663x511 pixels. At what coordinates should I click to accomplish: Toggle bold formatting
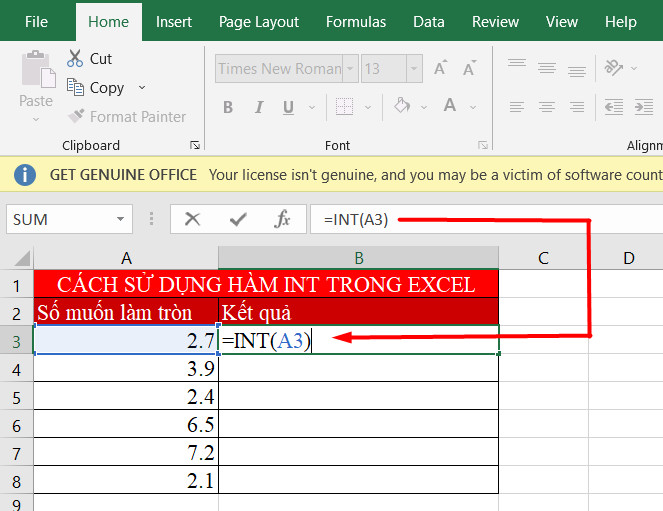point(228,107)
